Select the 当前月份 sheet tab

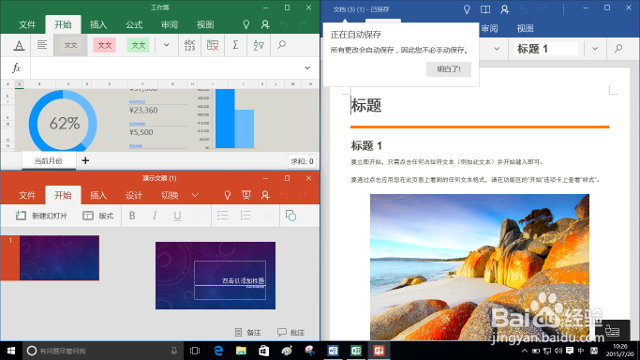click(x=48, y=161)
